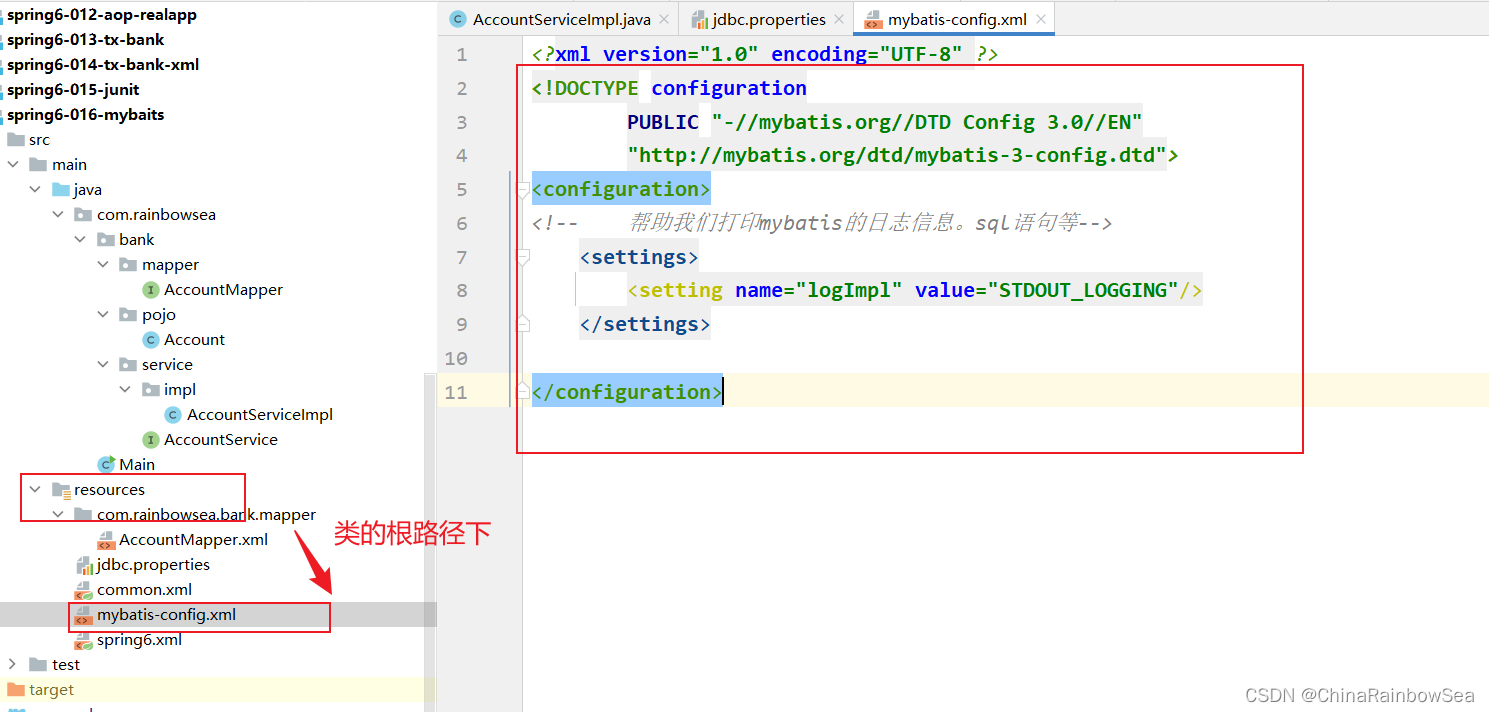Click the Account class icon
The height and width of the screenshot is (712, 1489).
[x=151, y=340]
